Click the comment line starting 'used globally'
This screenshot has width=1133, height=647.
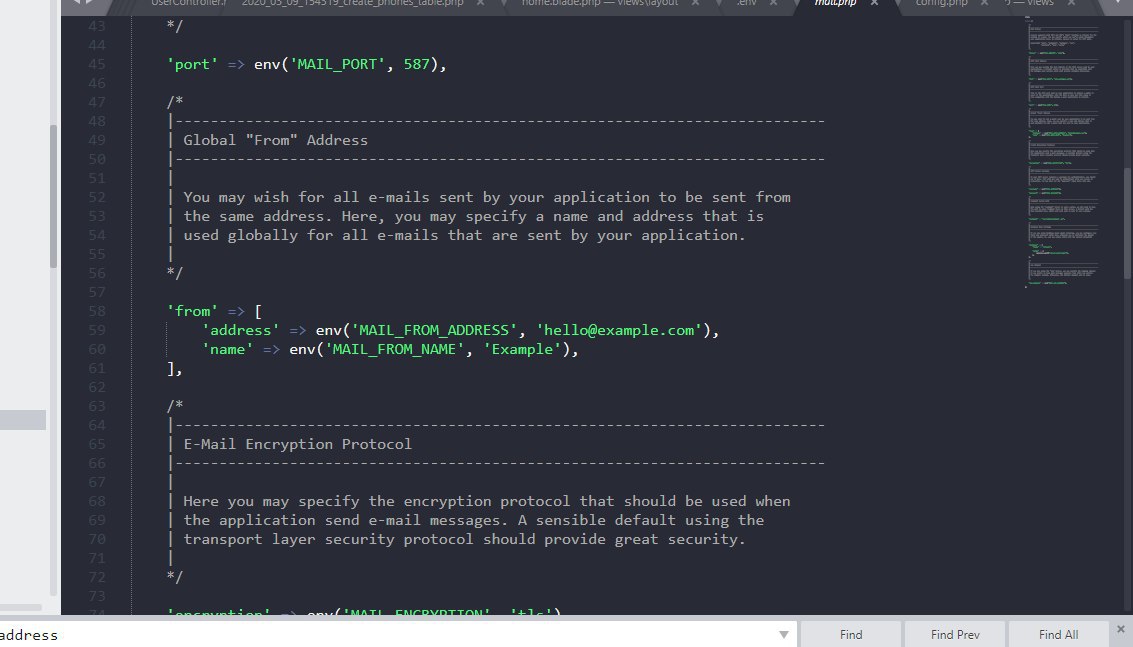[x=464, y=235]
